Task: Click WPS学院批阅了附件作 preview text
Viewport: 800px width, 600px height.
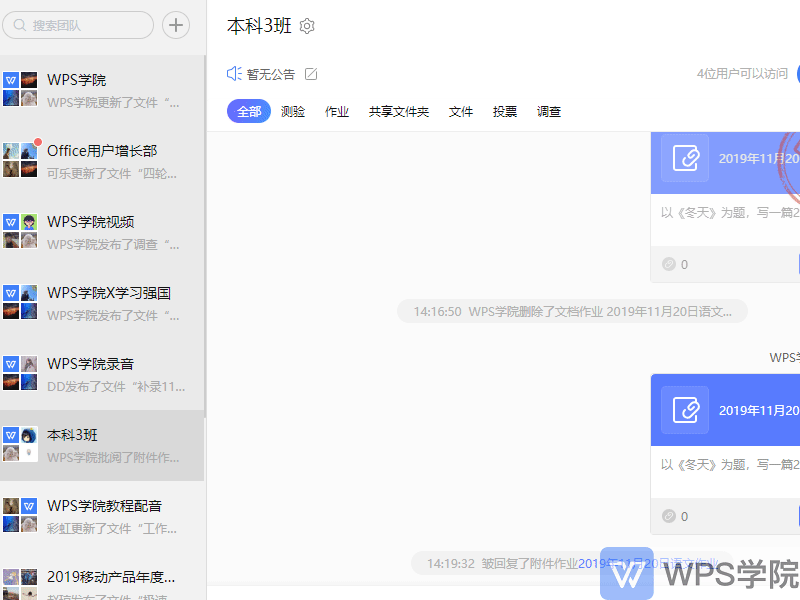Action: click(x=113, y=458)
